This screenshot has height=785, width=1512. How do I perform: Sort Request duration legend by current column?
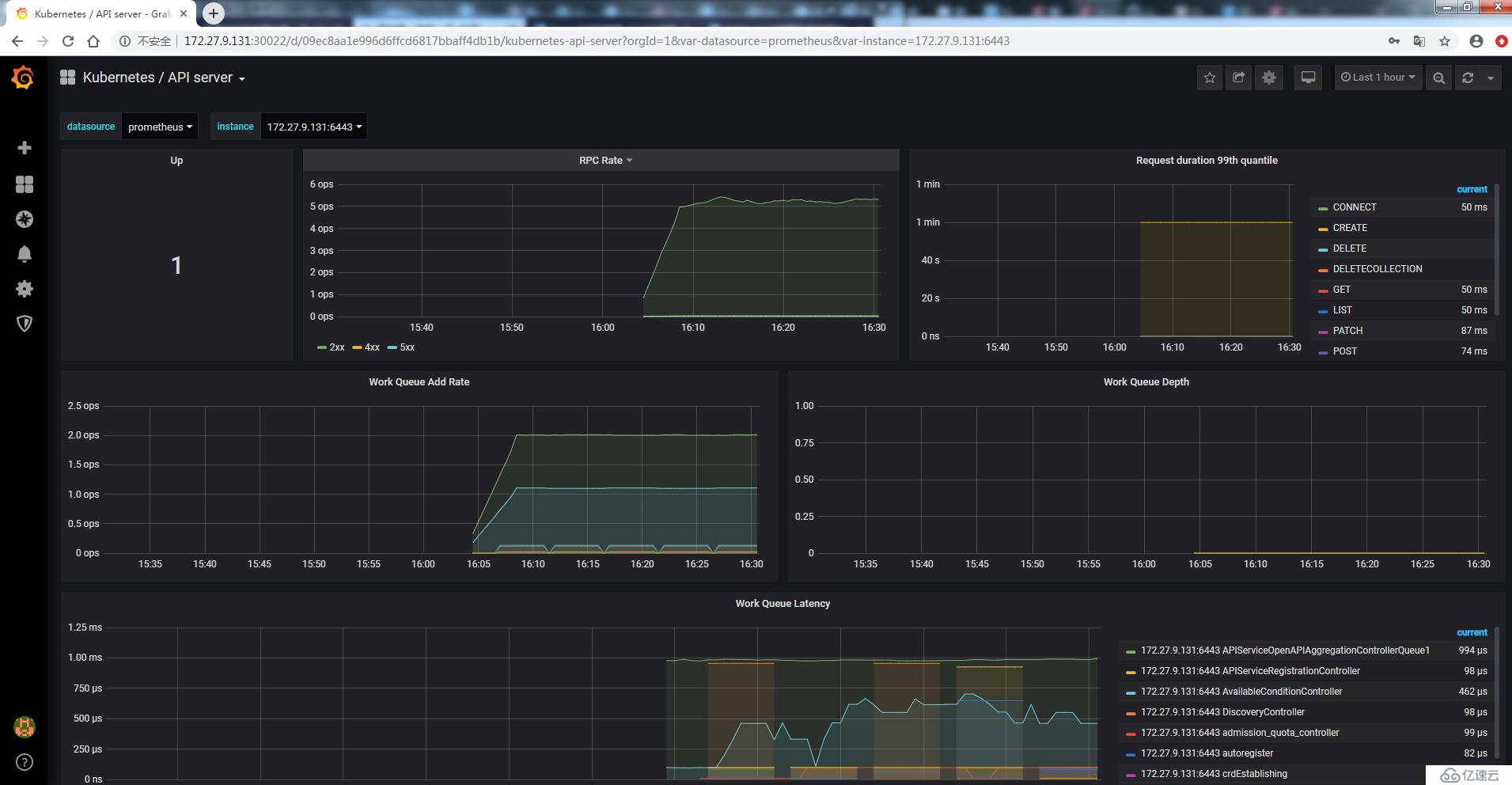[x=1472, y=189]
